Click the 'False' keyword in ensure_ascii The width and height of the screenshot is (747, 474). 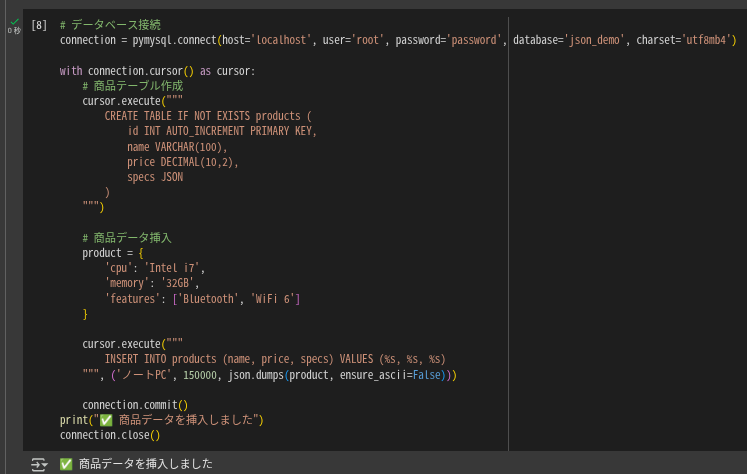pyautogui.click(x=426, y=375)
